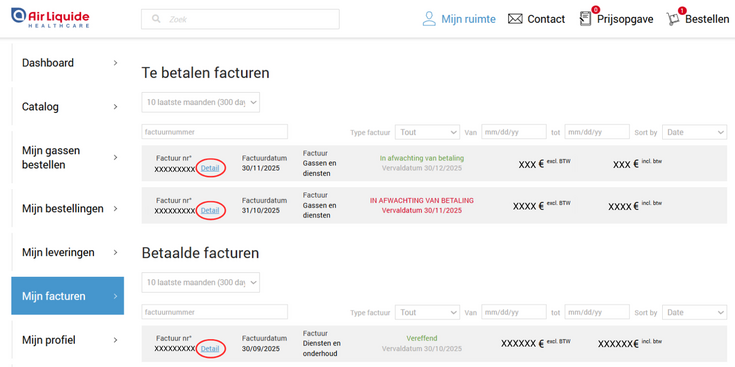Viewport: 735px width, 367px height.
Task: Open Sort by dropdown for unpaid invoices
Action: click(694, 132)
